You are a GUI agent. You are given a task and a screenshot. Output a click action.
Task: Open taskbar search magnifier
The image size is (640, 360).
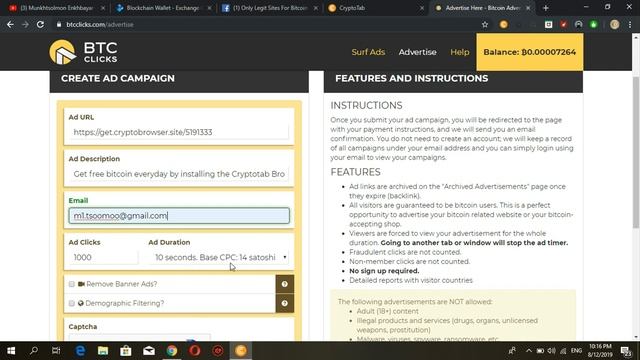[34, 351]
